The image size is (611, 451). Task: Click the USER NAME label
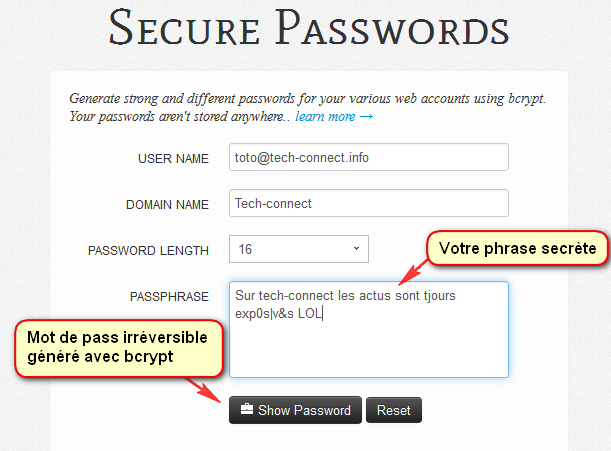tap(173, 159)
